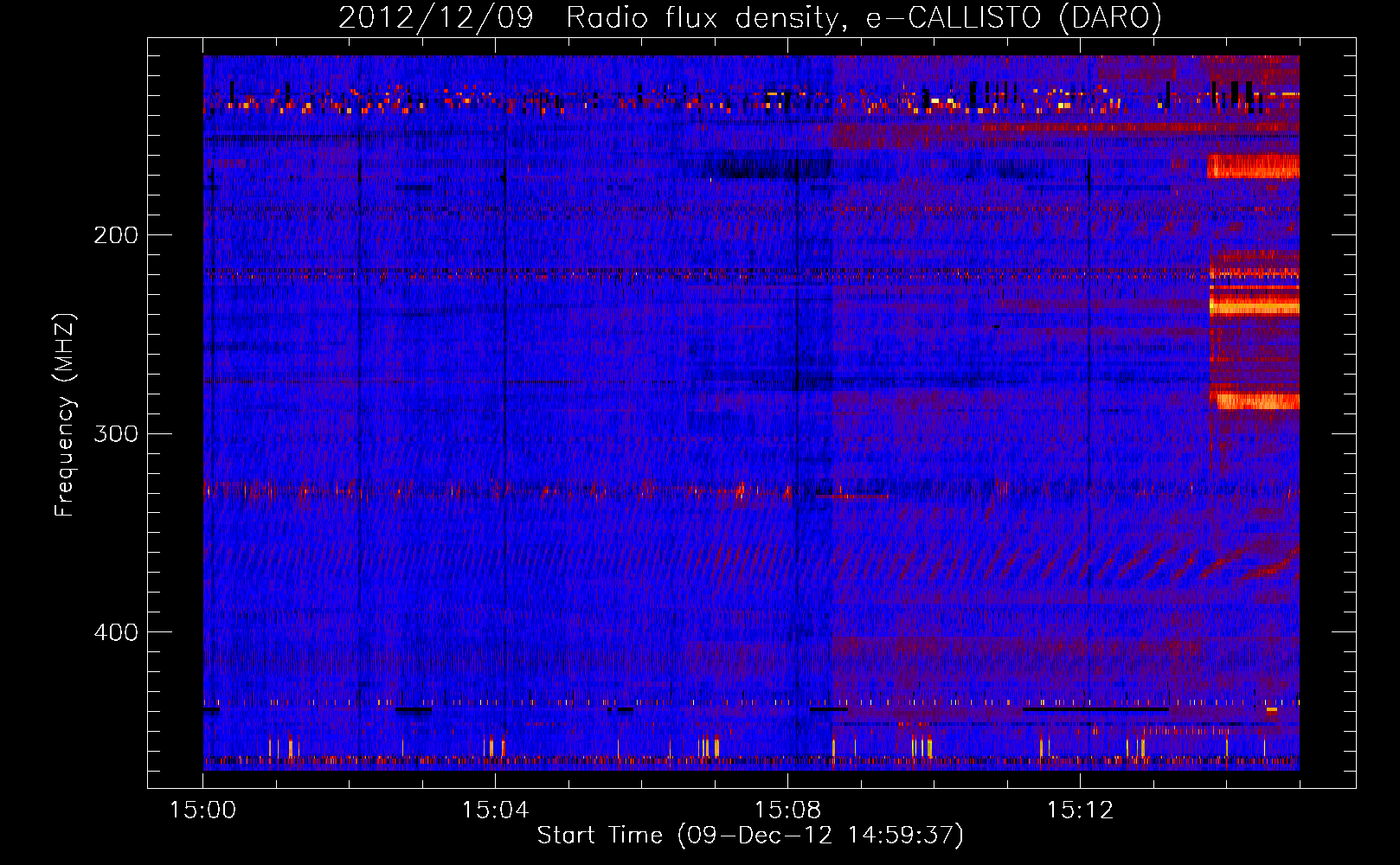Click the '400' frequency tick label
Screen dimensions: 1400x865
coord(116,632)
